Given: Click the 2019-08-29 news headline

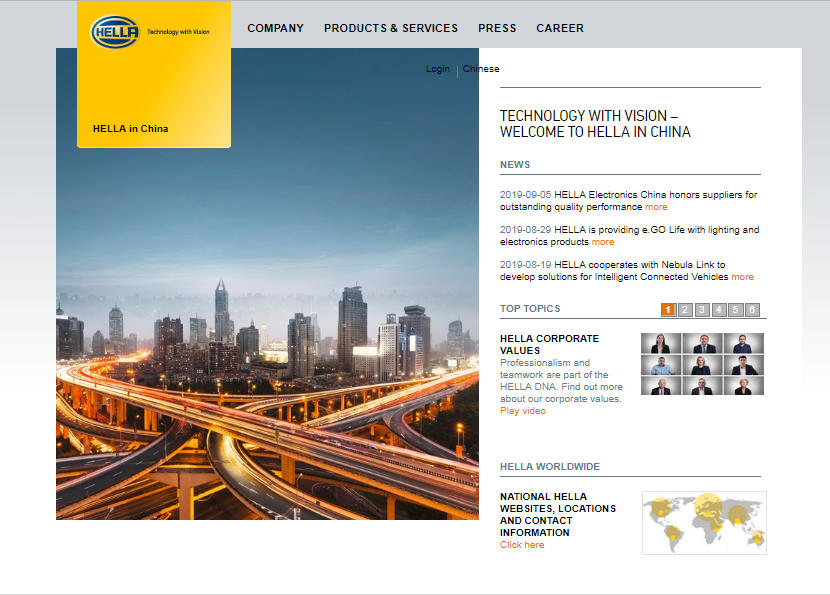Looking at the screenshot, I should pyautogui.click(x=629, y=236).
